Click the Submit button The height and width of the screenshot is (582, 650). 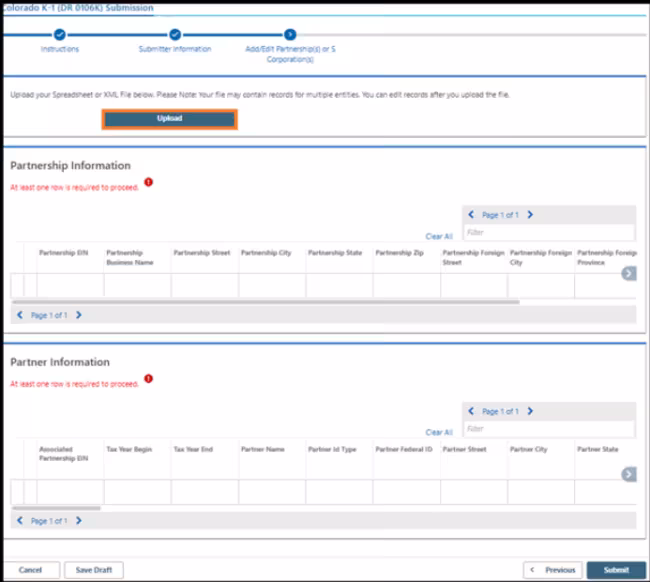616,570
